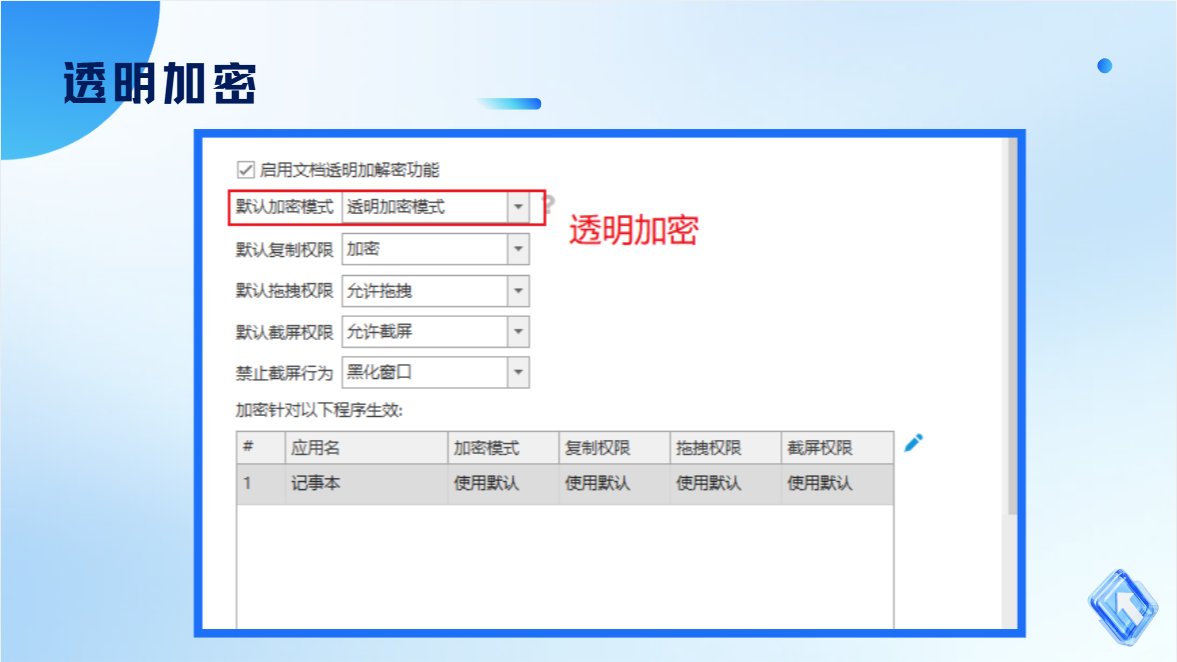Click the 复制权限 column header
Image resolution: width=1177 pixels, height=662 pixels.
(614, 448)
